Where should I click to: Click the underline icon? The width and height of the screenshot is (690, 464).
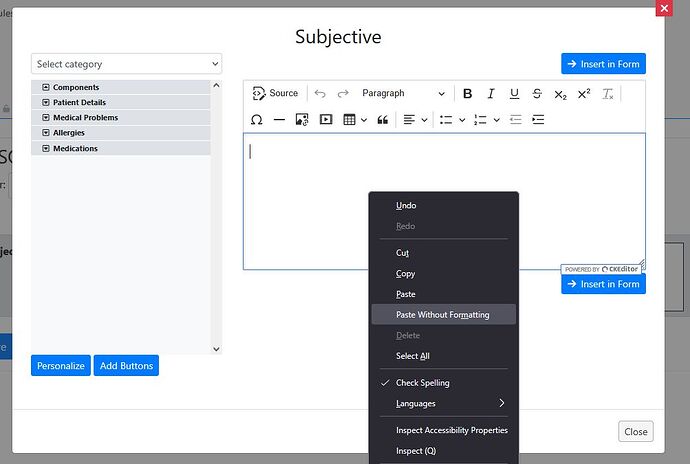pyautogui.click(x=514, y=94)
